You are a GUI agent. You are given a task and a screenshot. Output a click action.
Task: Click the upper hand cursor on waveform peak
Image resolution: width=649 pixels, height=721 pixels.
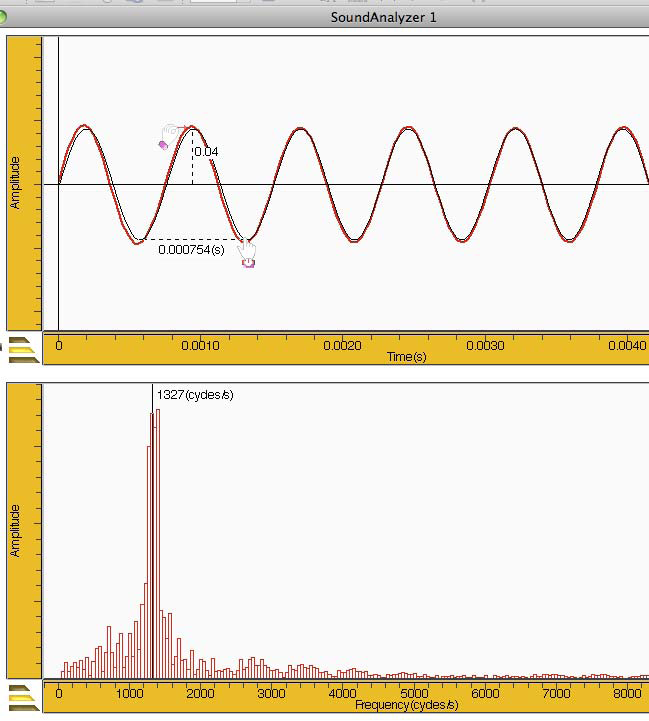171,133
